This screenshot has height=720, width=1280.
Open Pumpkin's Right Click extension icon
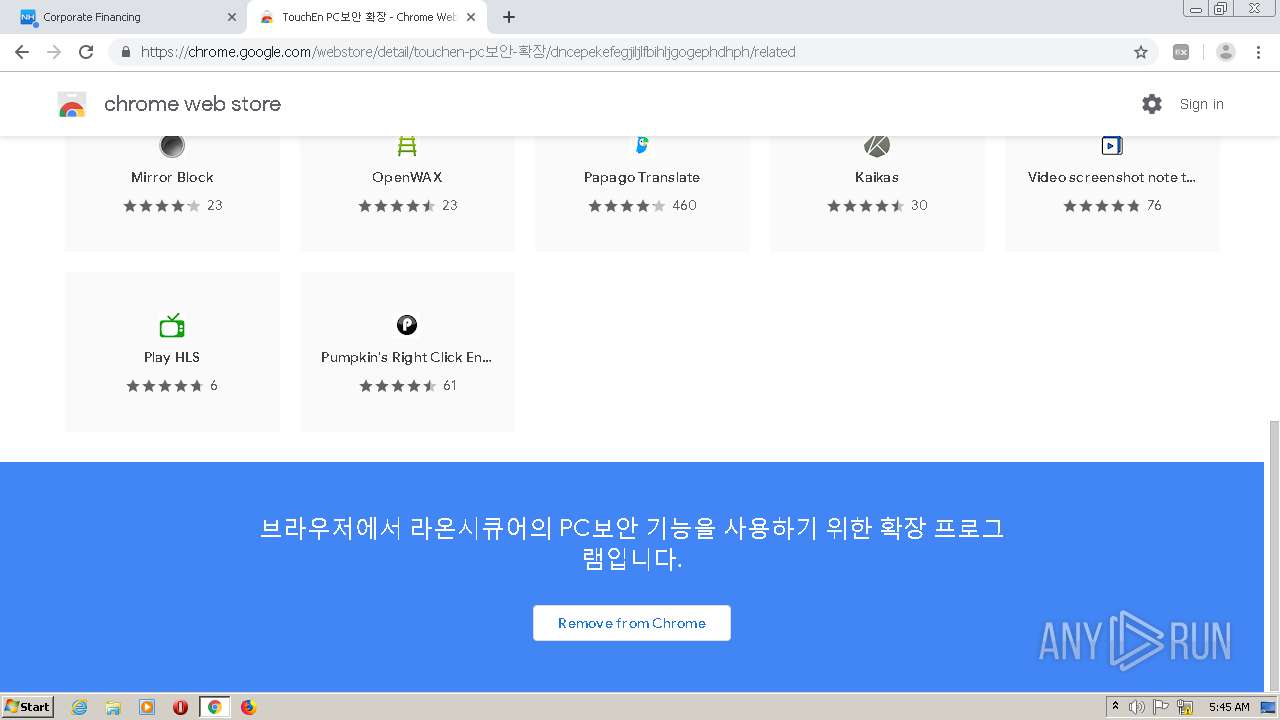407,325
